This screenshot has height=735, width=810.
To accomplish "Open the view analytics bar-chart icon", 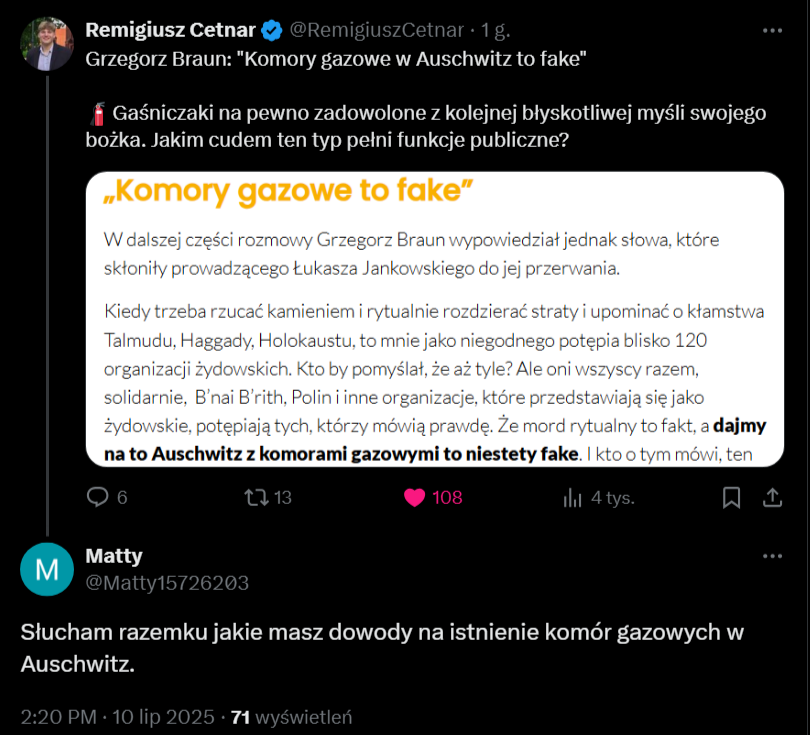I will click(573, 497).
